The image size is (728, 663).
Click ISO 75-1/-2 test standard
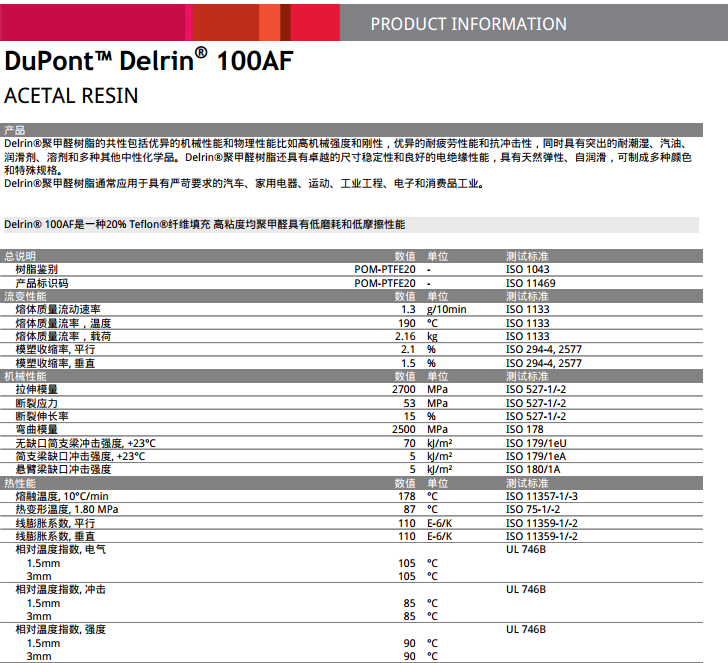(x=533, y=509)
